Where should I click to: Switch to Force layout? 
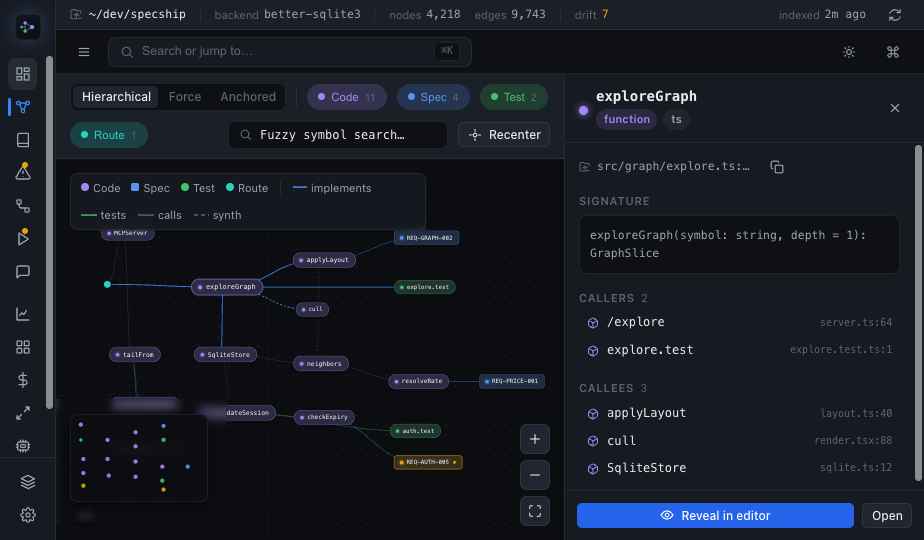coord(185,97)
